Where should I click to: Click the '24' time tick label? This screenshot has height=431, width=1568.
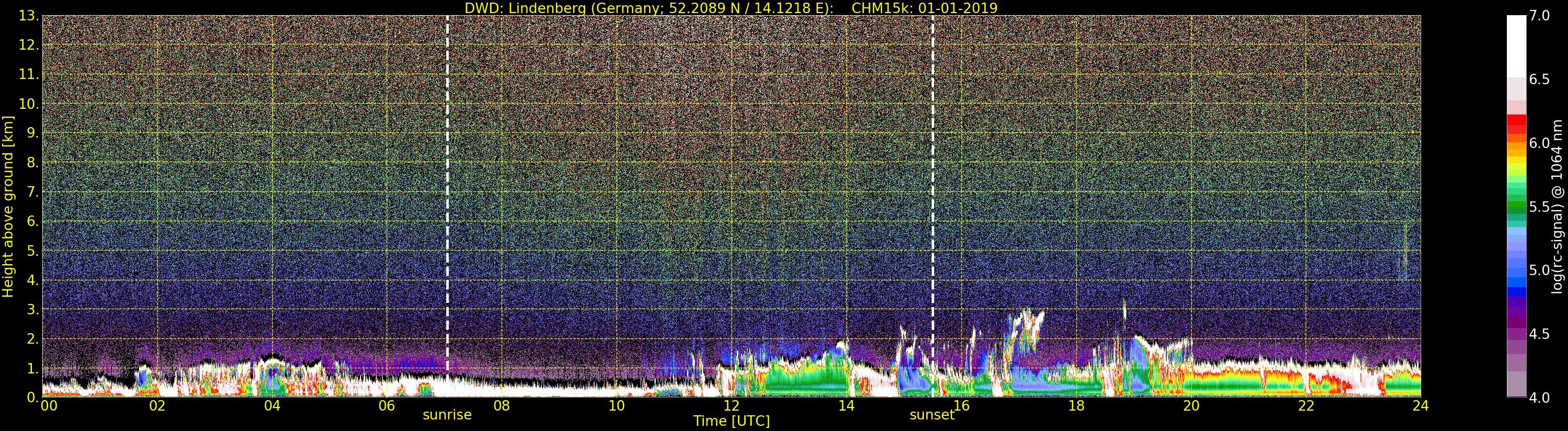[1421, 406]
